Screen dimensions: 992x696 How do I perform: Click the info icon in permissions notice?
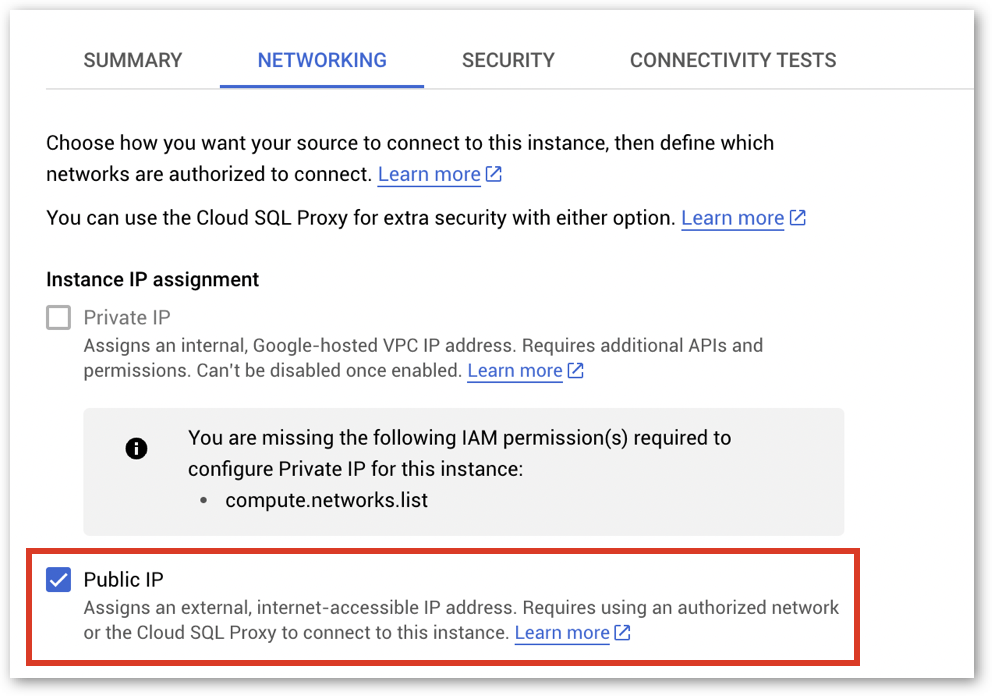(136, 448)
